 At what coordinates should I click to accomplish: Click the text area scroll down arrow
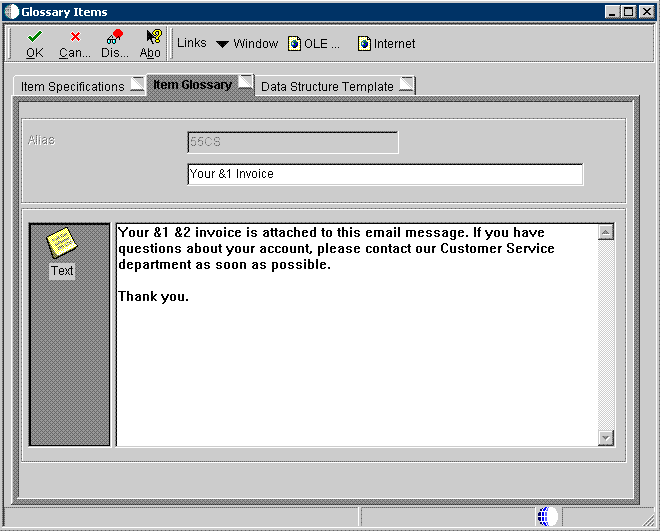click(606, 438)
